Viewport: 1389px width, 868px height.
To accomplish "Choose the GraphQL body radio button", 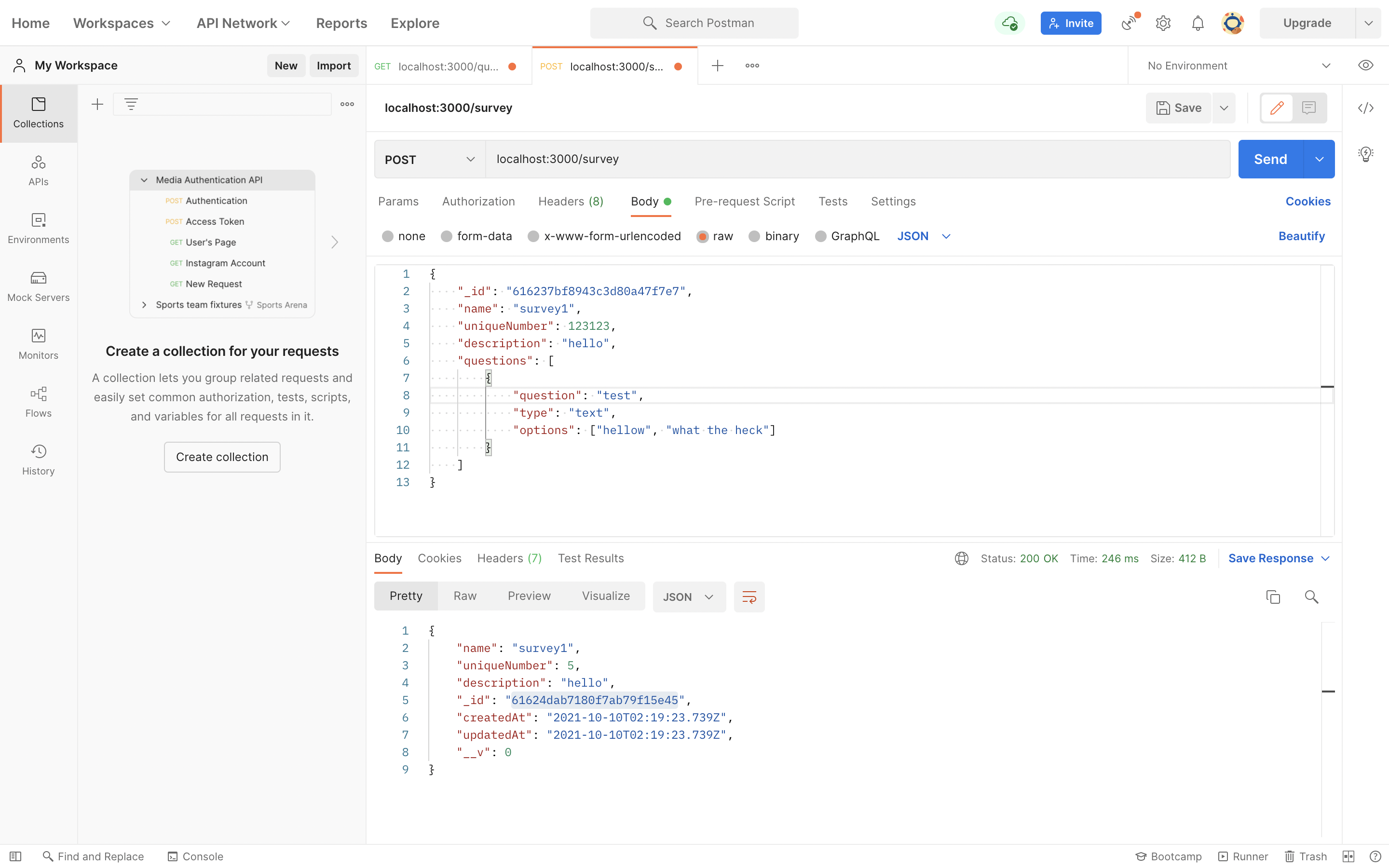I will (x=820, y=236).
